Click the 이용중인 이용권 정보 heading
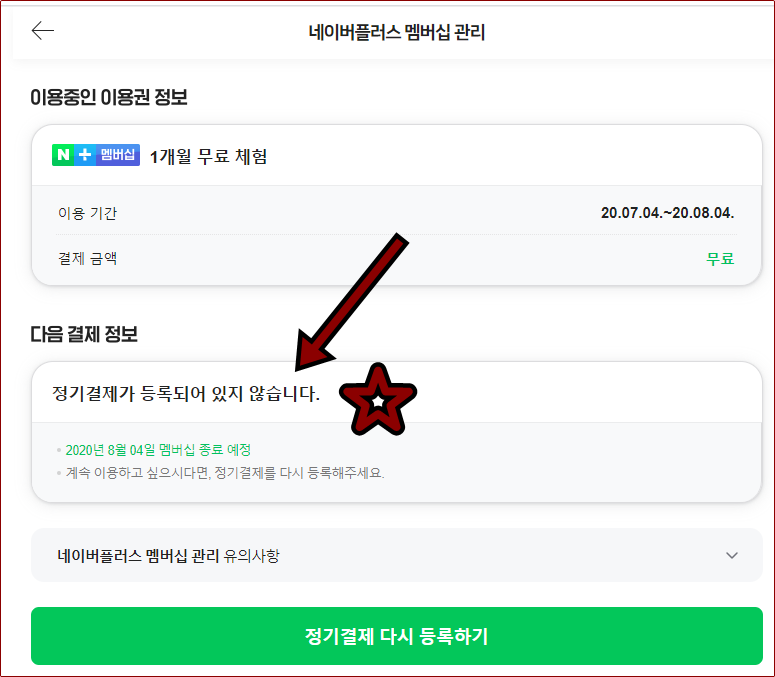The image size is (775, 677). coord(109,97)
